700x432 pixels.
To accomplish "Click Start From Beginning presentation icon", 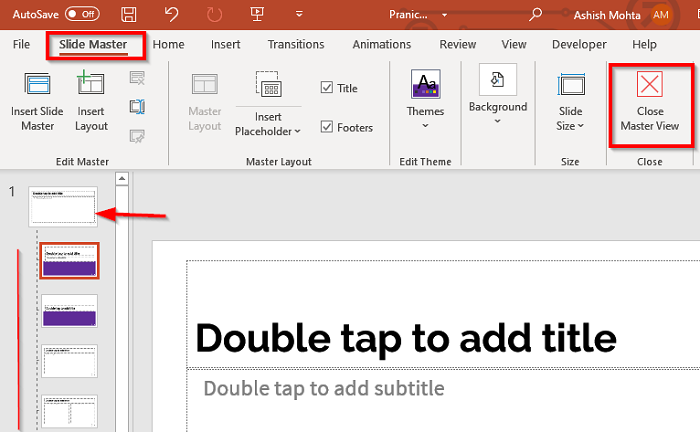I will [x=257, y=15].
